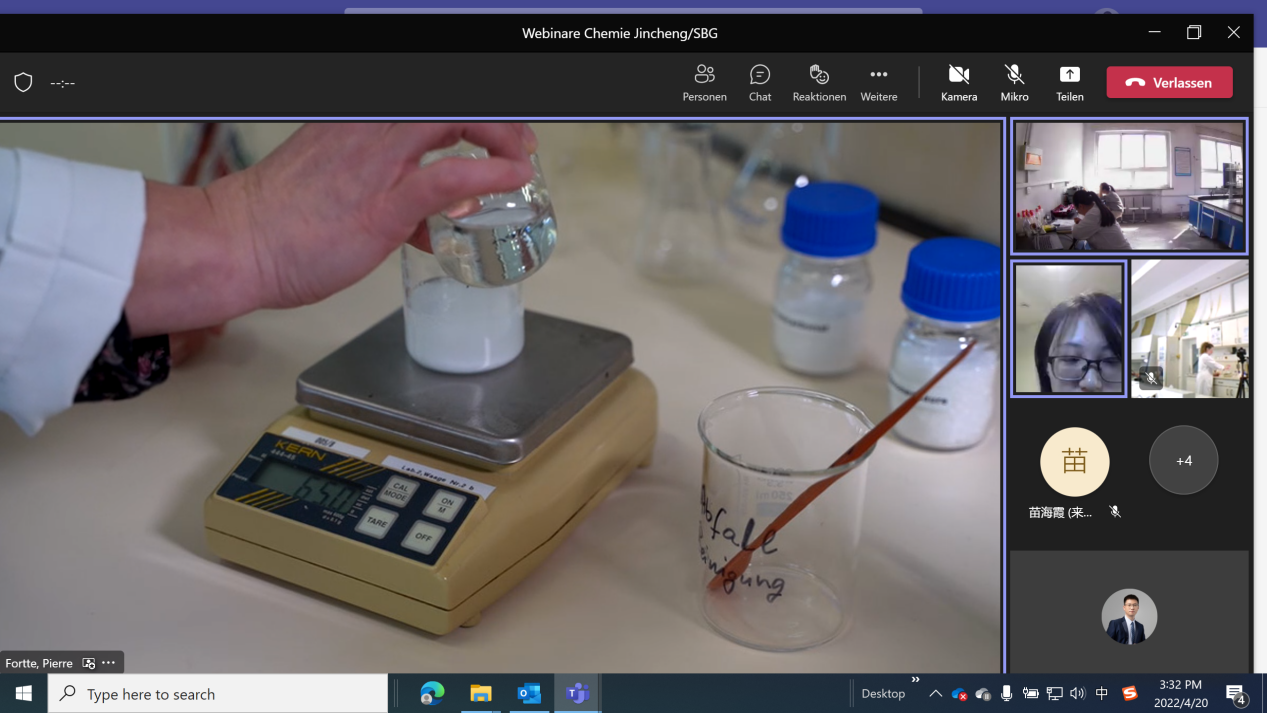The width and height of the screenshot is (1267, 713).
Task: Show the +4 additional participants
Action: [1183, 460]
